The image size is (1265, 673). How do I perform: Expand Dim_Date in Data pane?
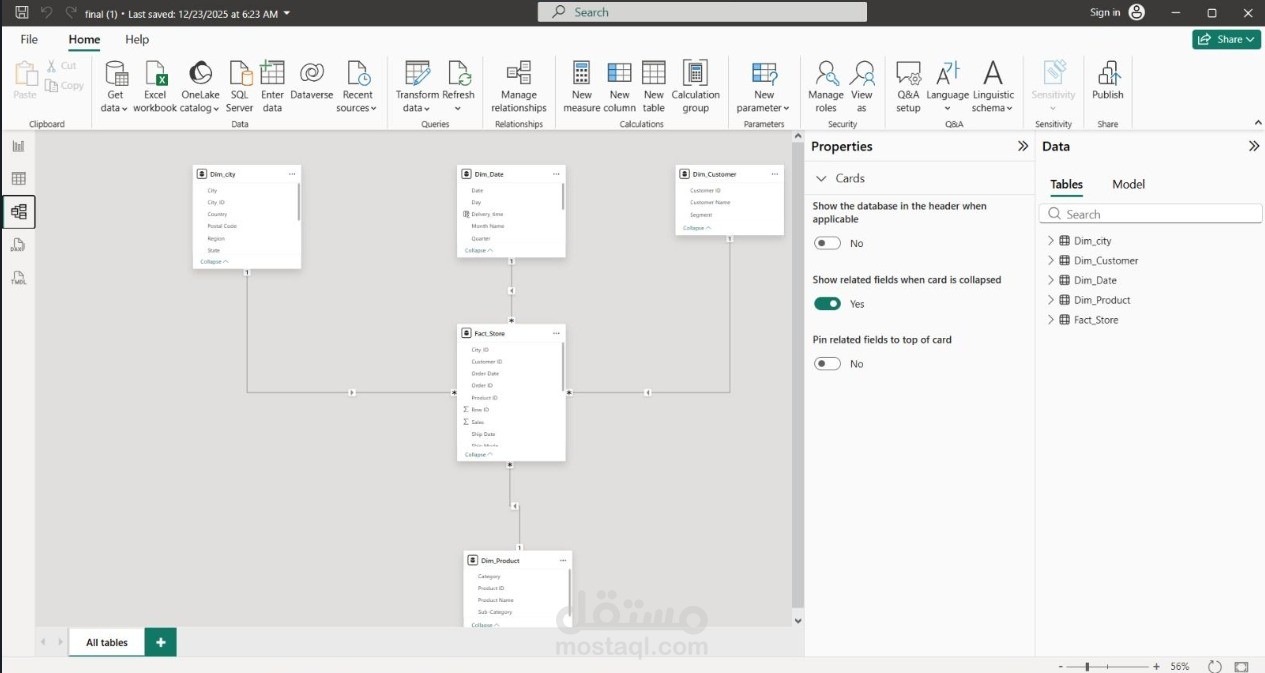click(1051, 280)
